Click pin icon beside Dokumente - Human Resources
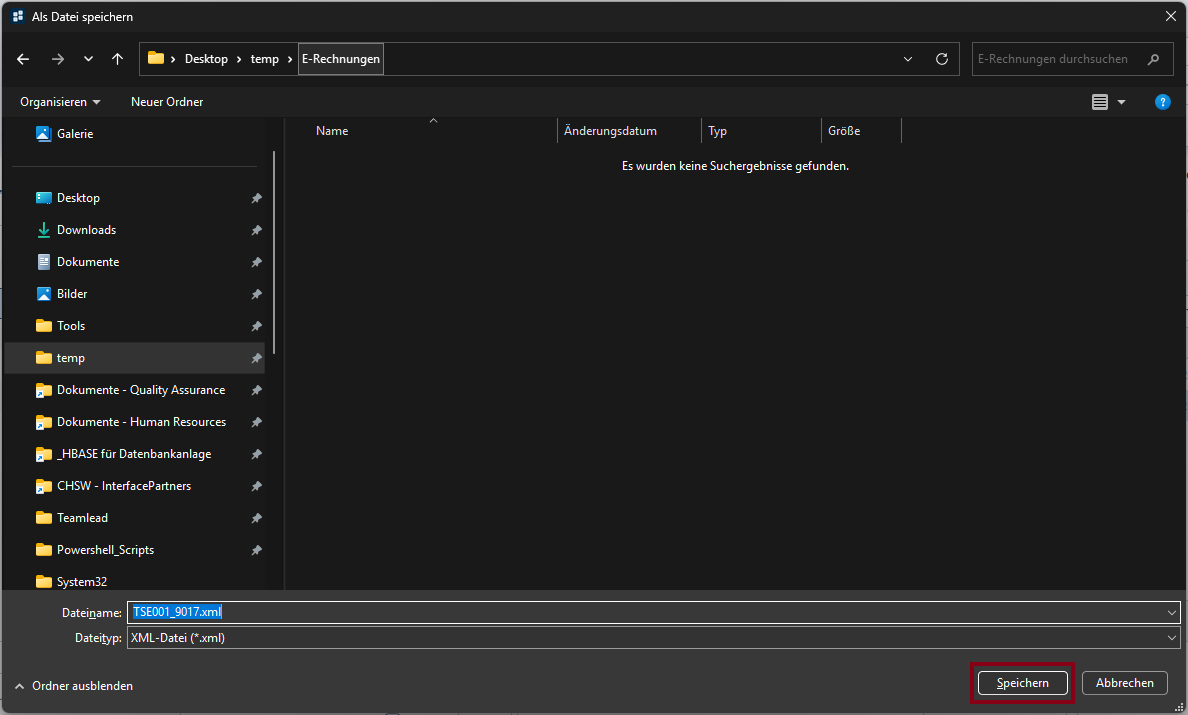Viewport: 1188px width, 715px height. coord(257,422)
